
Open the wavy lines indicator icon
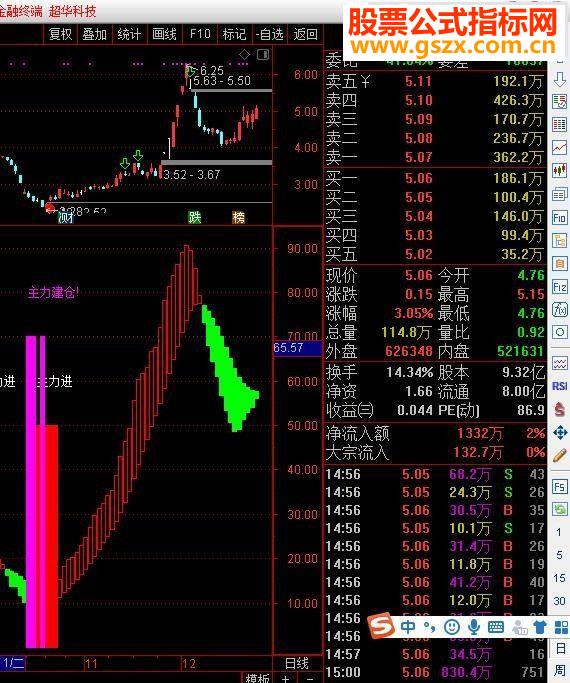(560, 363)
